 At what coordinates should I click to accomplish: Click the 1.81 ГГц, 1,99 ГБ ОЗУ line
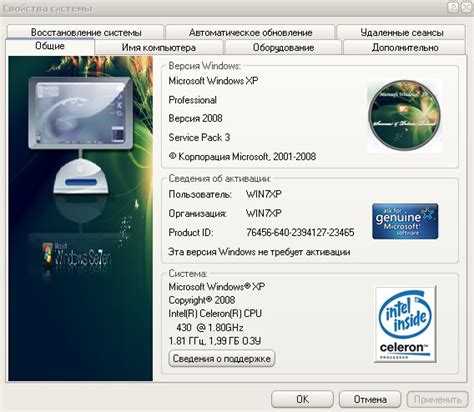point(215,341)
